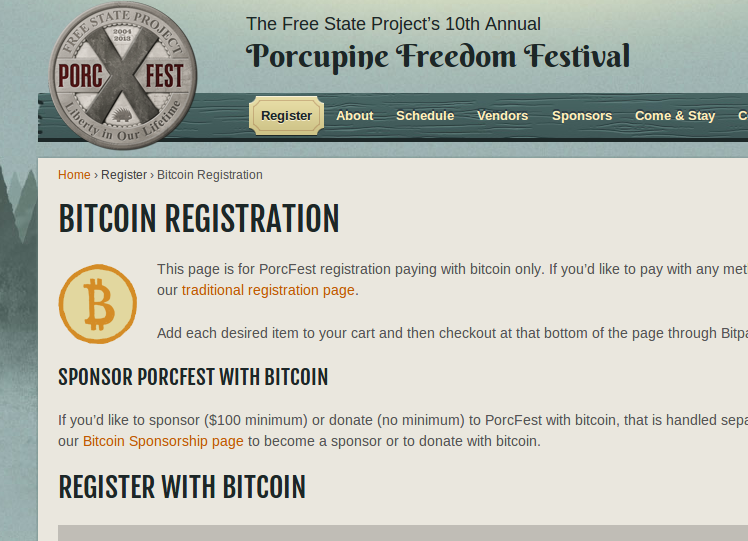Screen dimensions: 748x541
Task: Open the About menu item
Action: [354, 115]
